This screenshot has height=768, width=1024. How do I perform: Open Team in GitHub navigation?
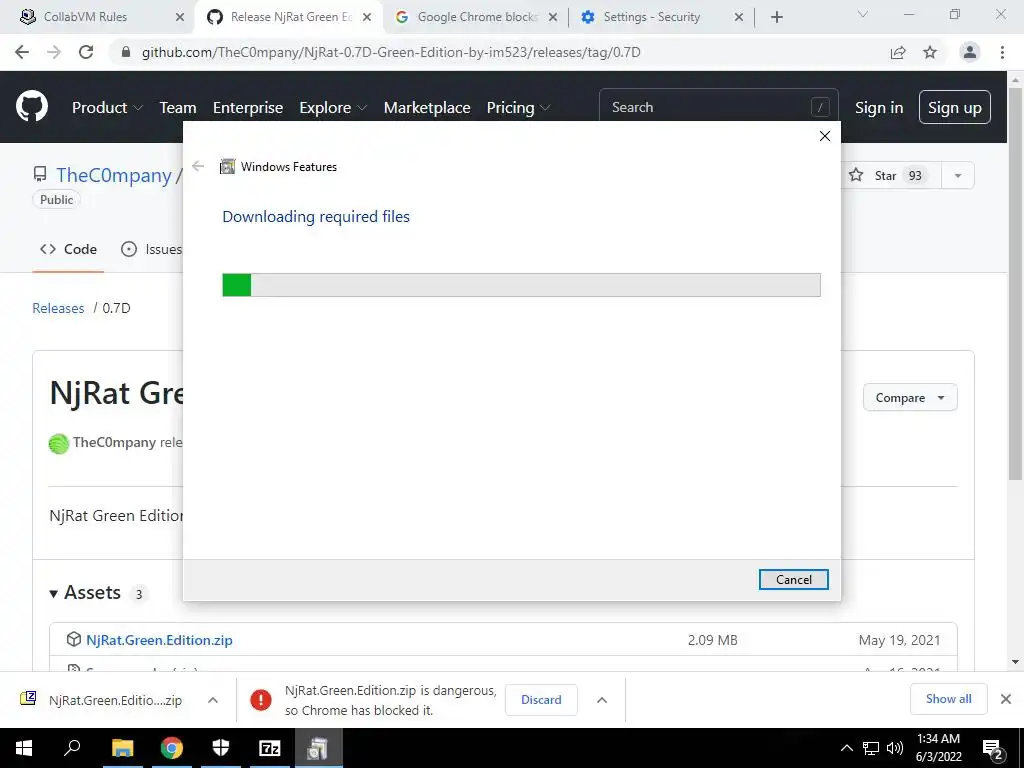coord(178,108)
